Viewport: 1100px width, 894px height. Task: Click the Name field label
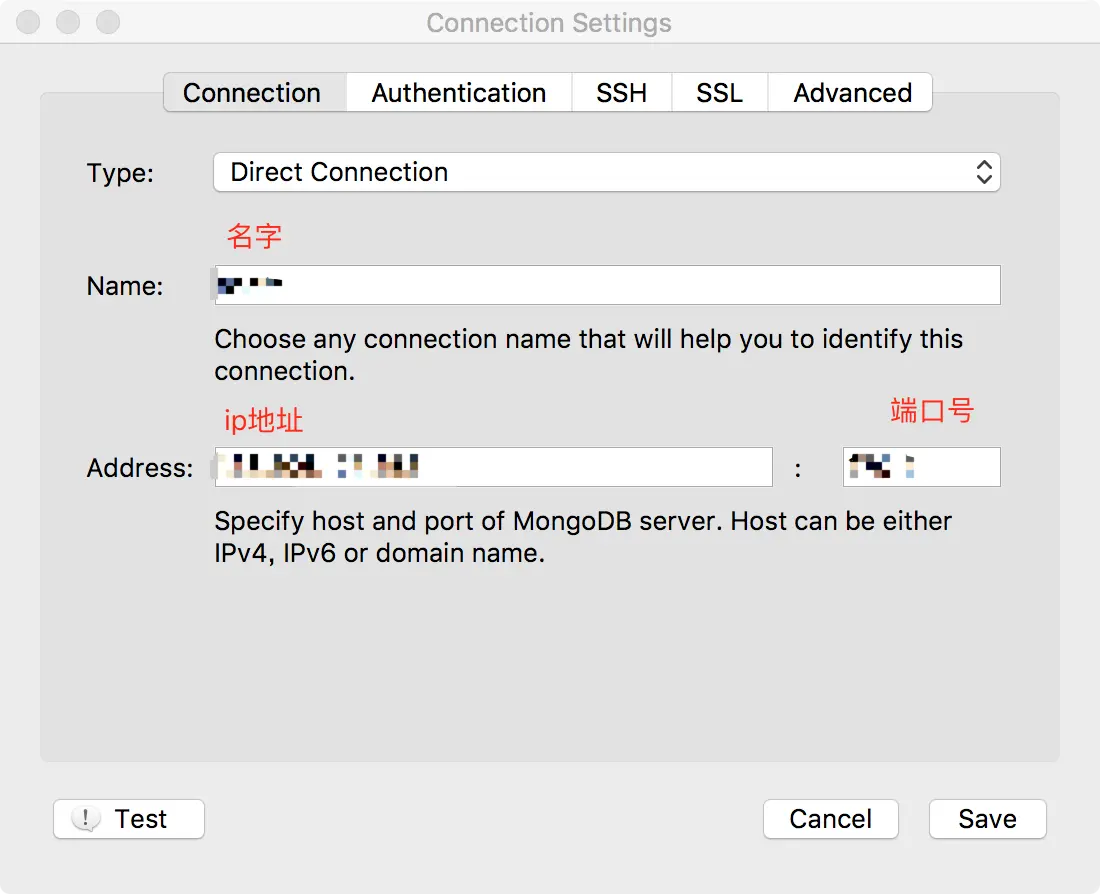point(125,286)
